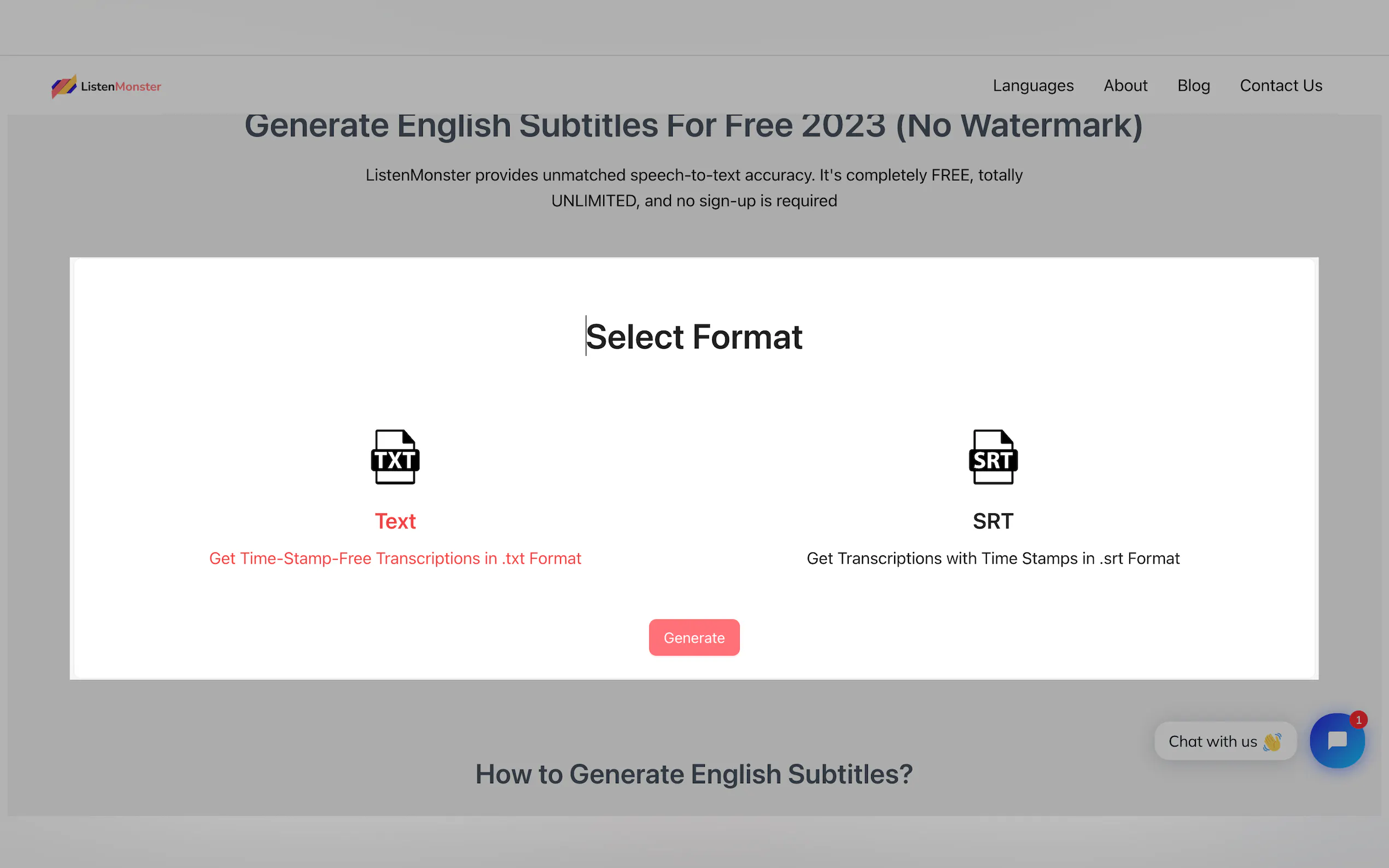This screenshot has height=868, width=1389.
Task: Open the Languages menu
Action: pyautogui.click(x=1033, y=85)
